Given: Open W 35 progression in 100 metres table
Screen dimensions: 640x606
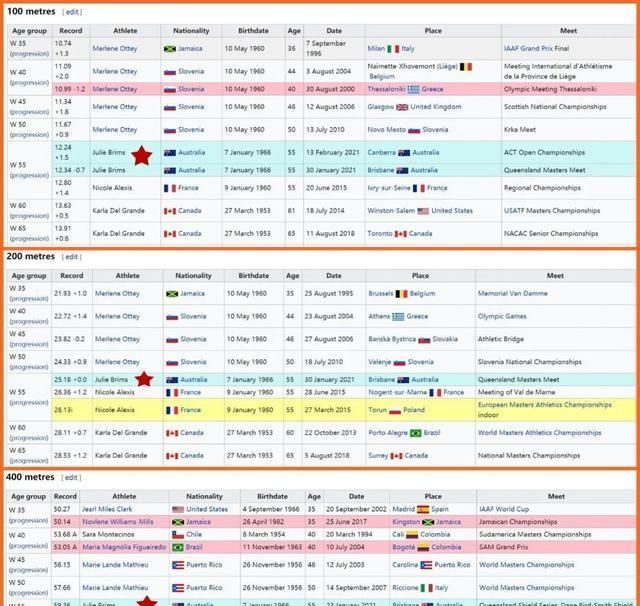Looking at the screenshot, I should point(29,53).
